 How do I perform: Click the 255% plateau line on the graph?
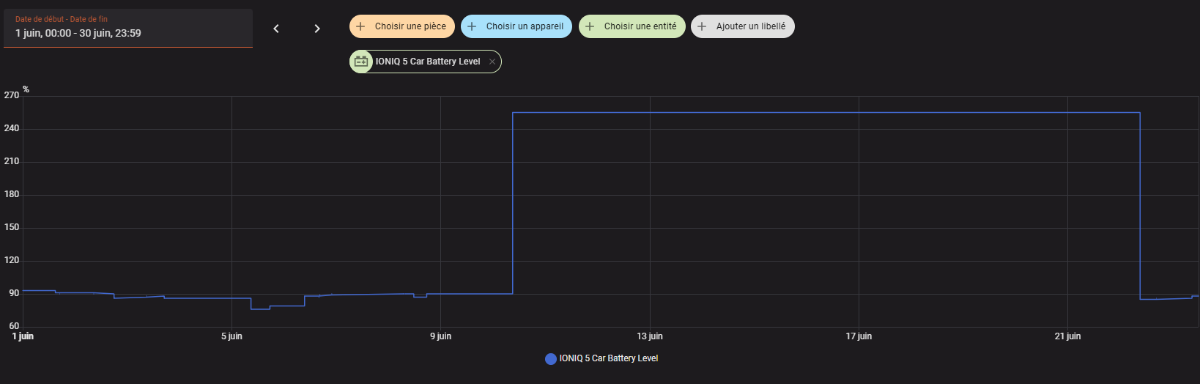826,112
